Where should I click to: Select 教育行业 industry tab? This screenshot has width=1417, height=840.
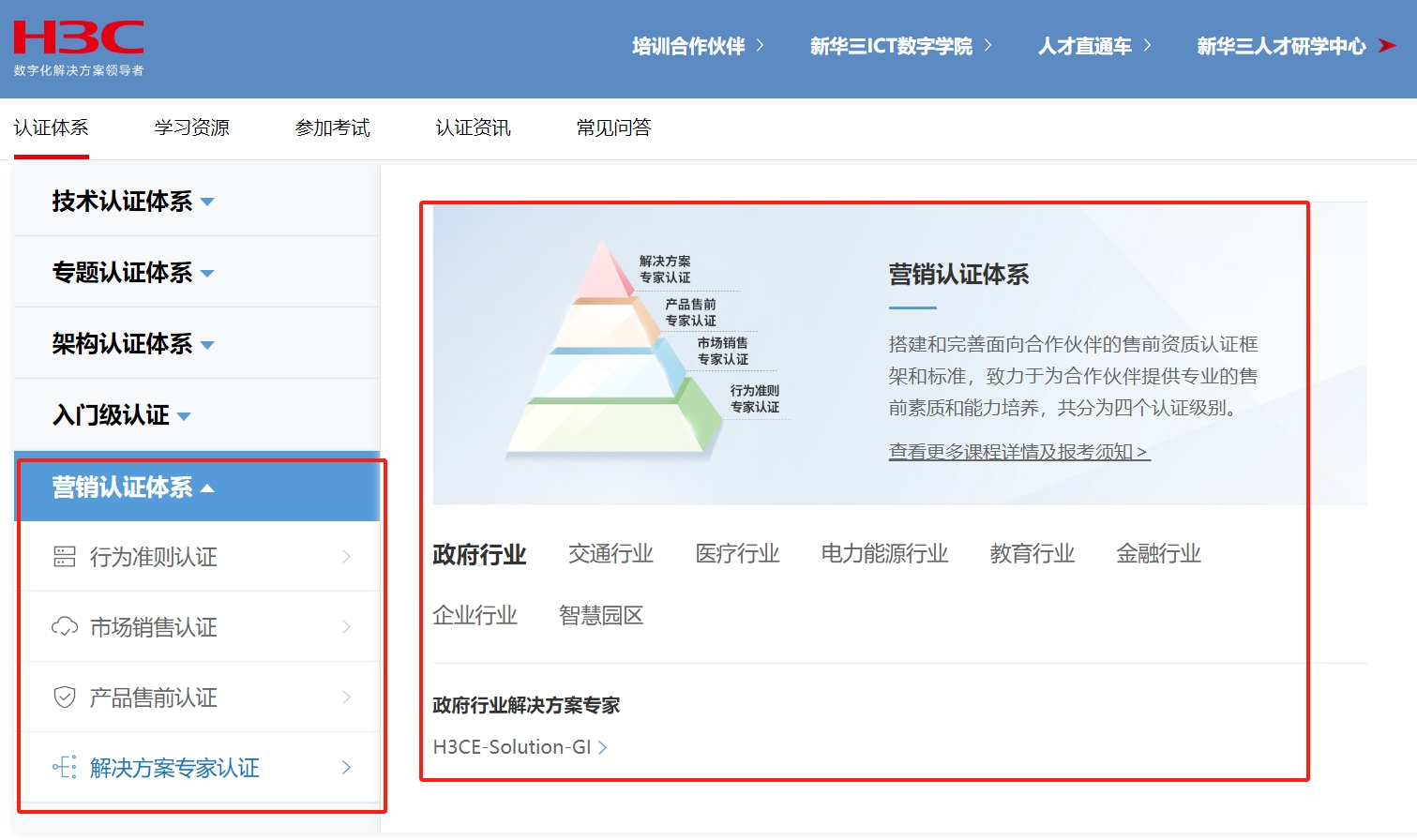(1032, 554)
